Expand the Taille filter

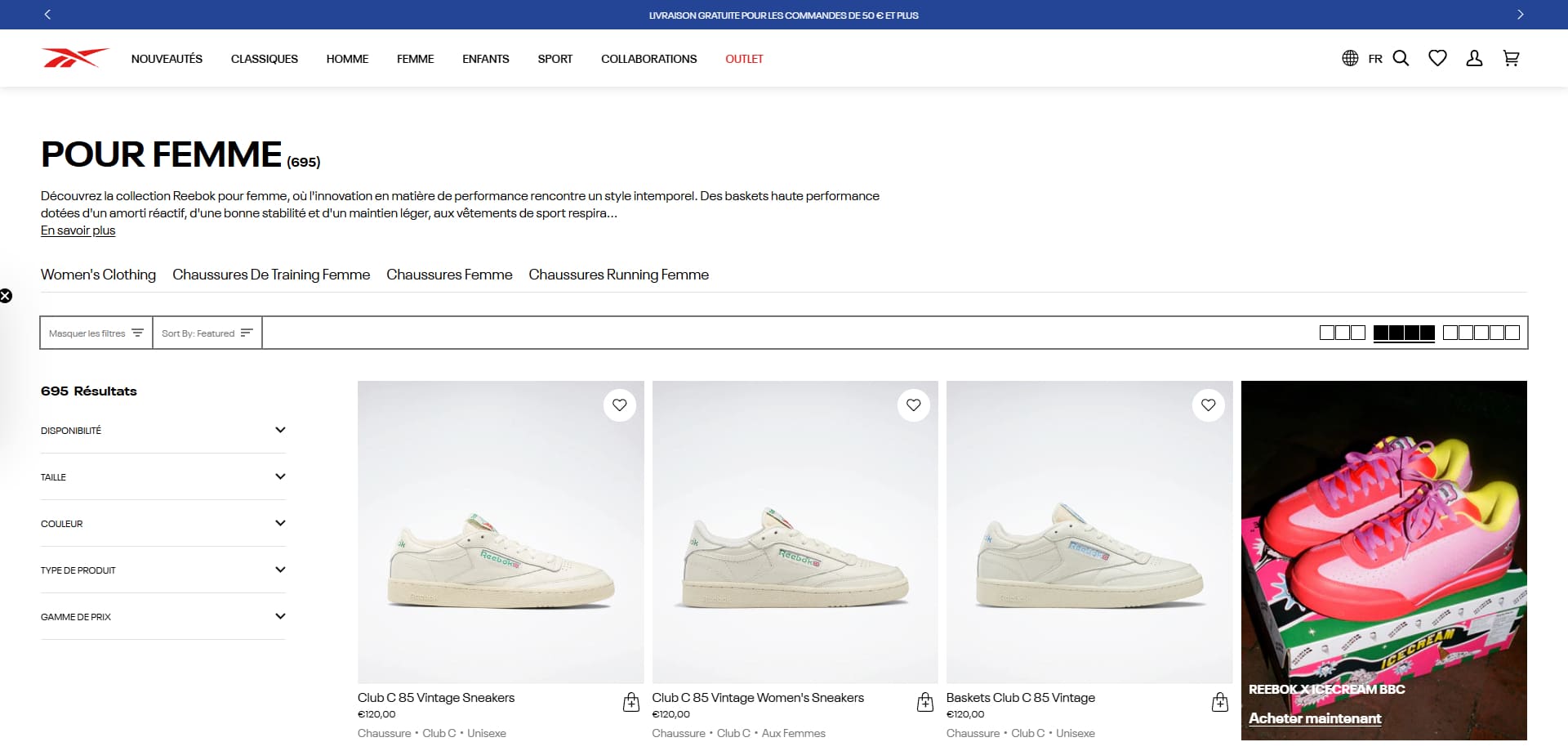point(163,476)
